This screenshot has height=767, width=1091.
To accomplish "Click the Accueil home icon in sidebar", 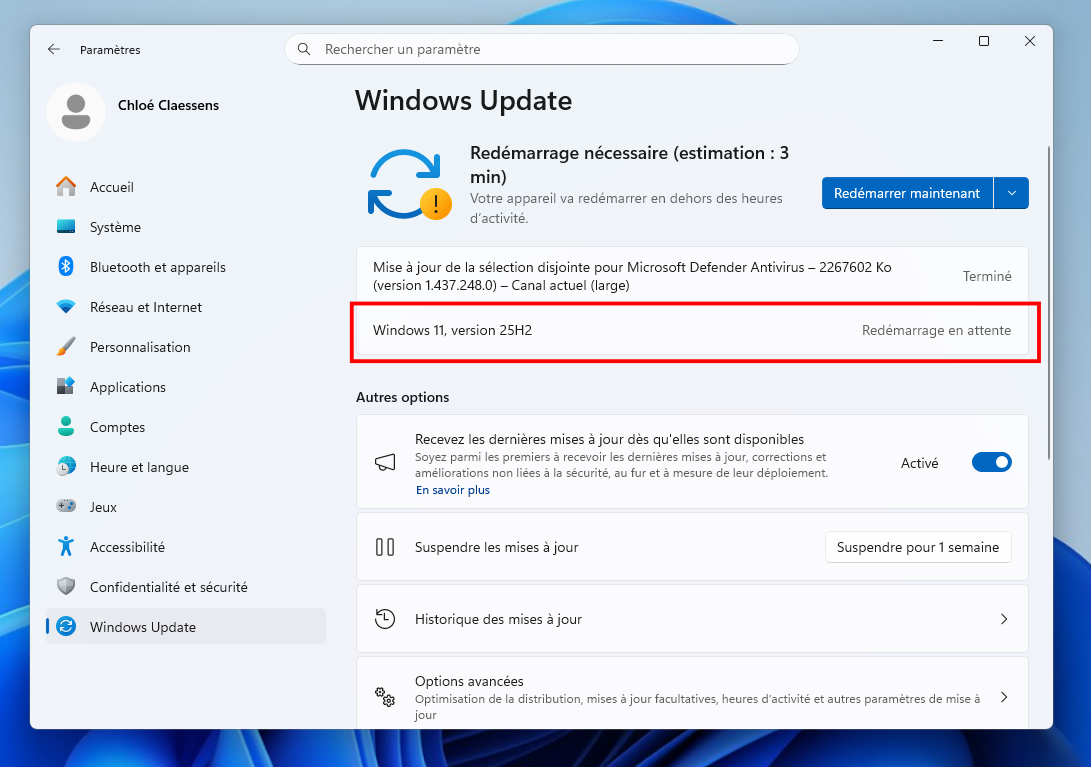I will (66, 187).
